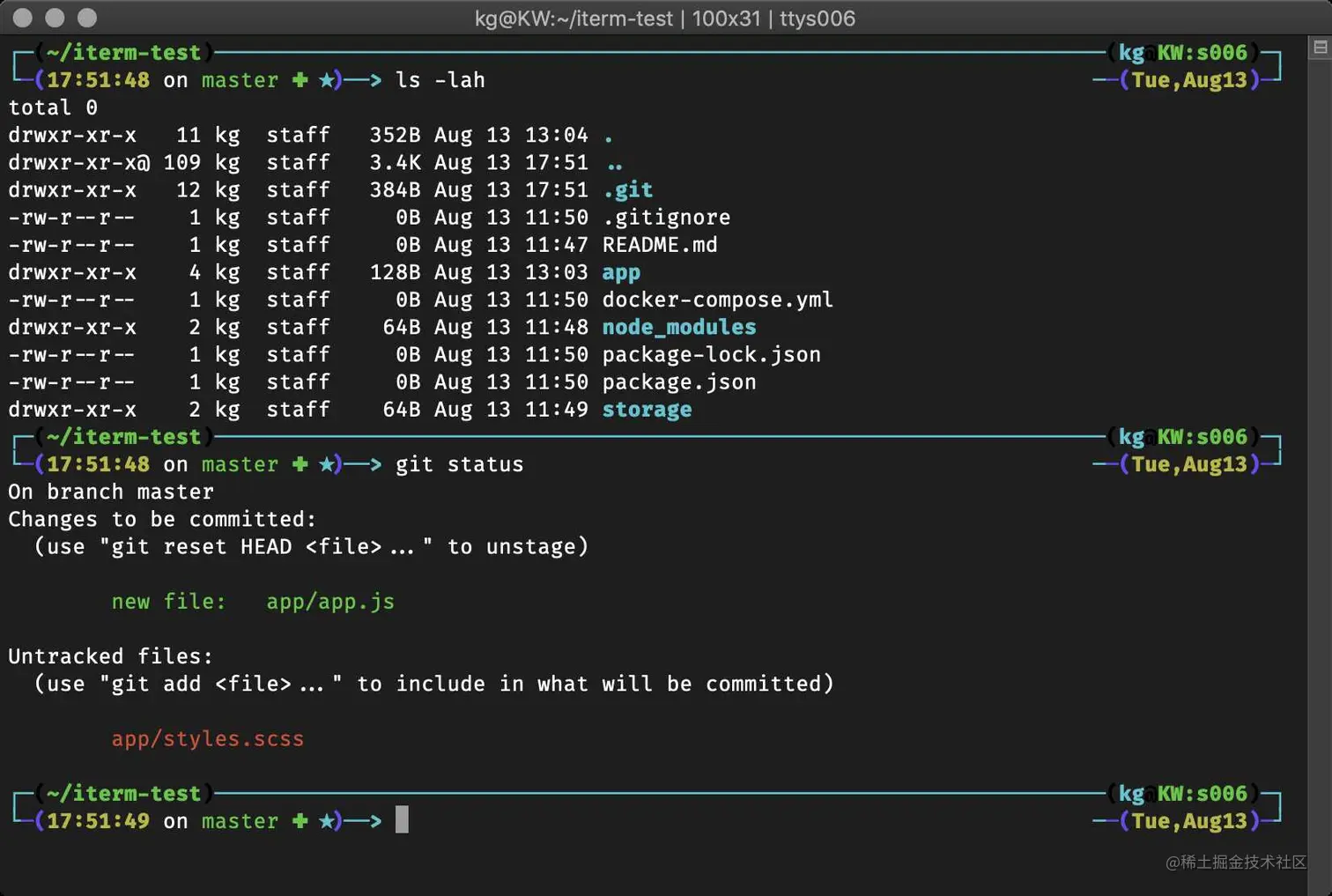Click the app folder in the listing
This screenshot has width=1332, height=896.
(x=621, y=272)
